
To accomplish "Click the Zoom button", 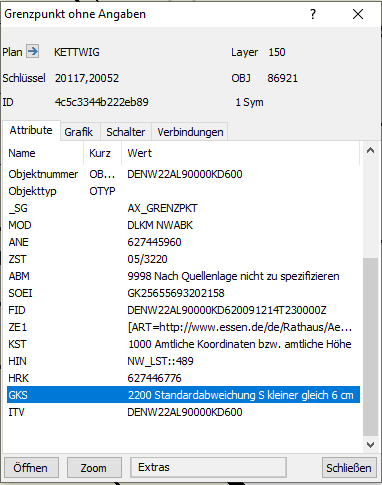I will (x=94, y=468).
